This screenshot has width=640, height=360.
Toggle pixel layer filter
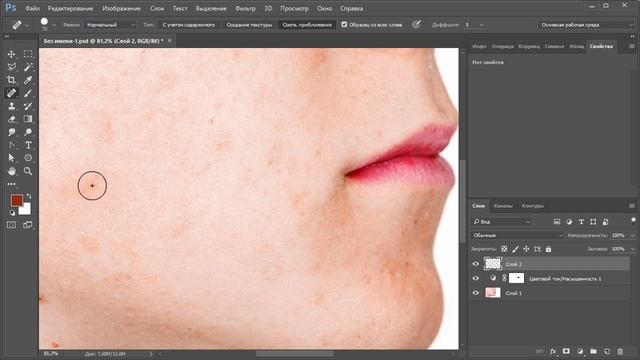pos(557,222)
